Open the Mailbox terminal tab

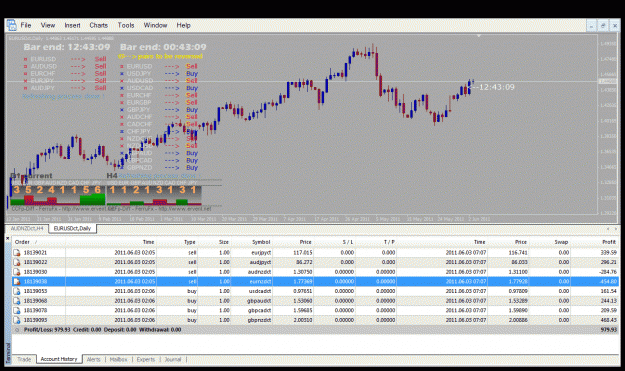point(118,359)
